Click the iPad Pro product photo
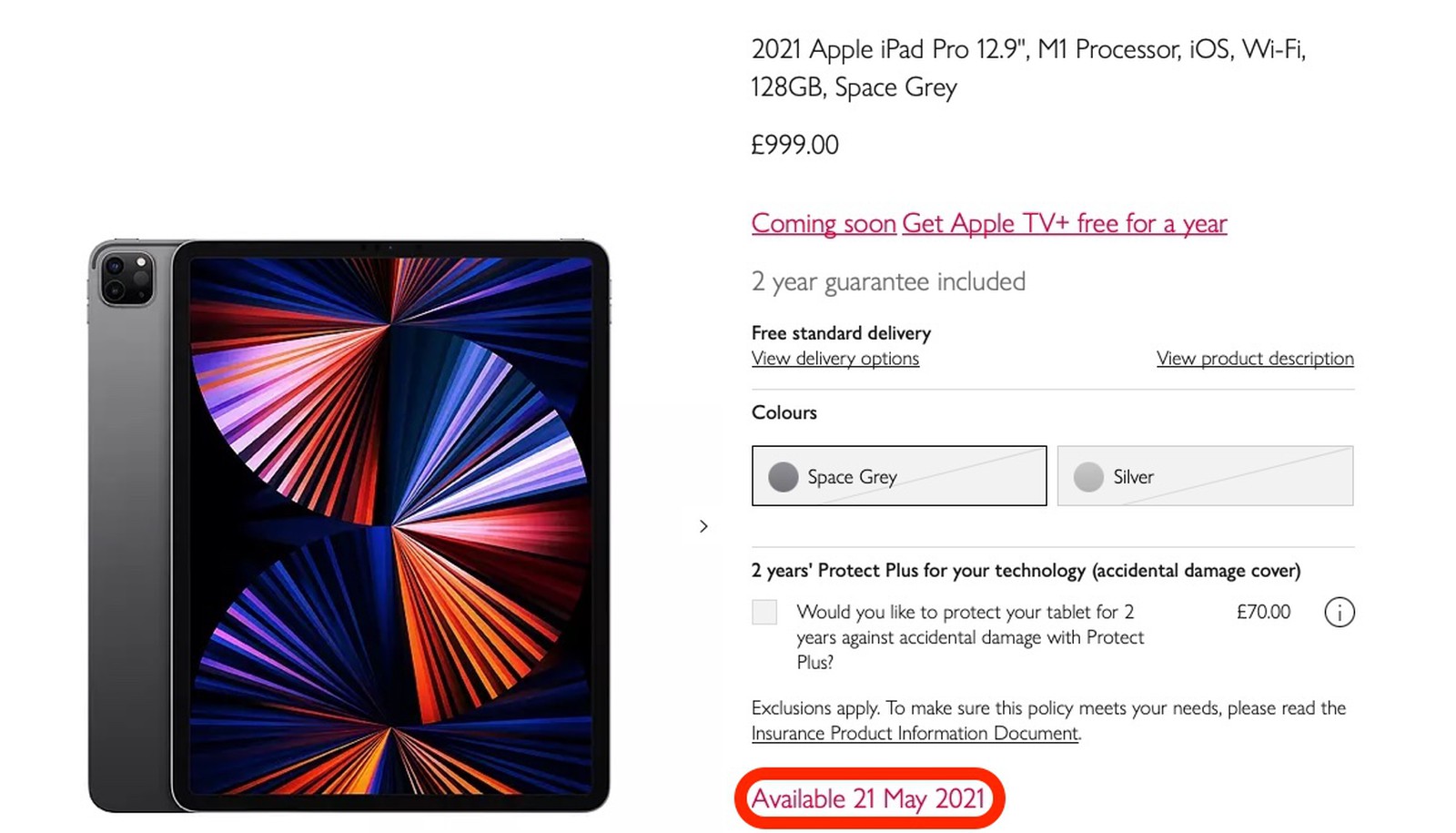This screenshot has width=1456, height=833. click(349, 525)
